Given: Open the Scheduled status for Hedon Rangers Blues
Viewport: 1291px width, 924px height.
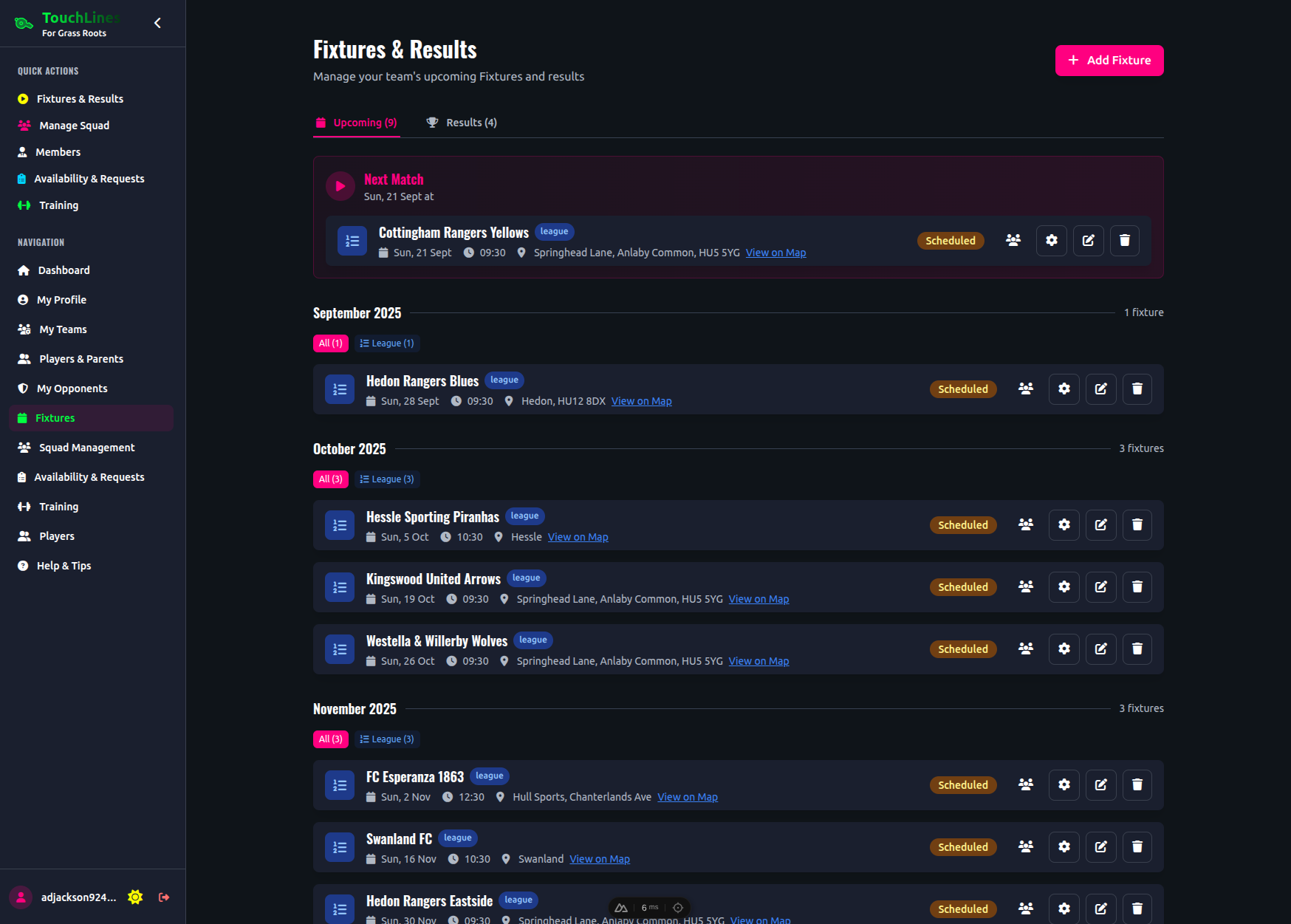Looking at the screenshot, I should (962, 389).
